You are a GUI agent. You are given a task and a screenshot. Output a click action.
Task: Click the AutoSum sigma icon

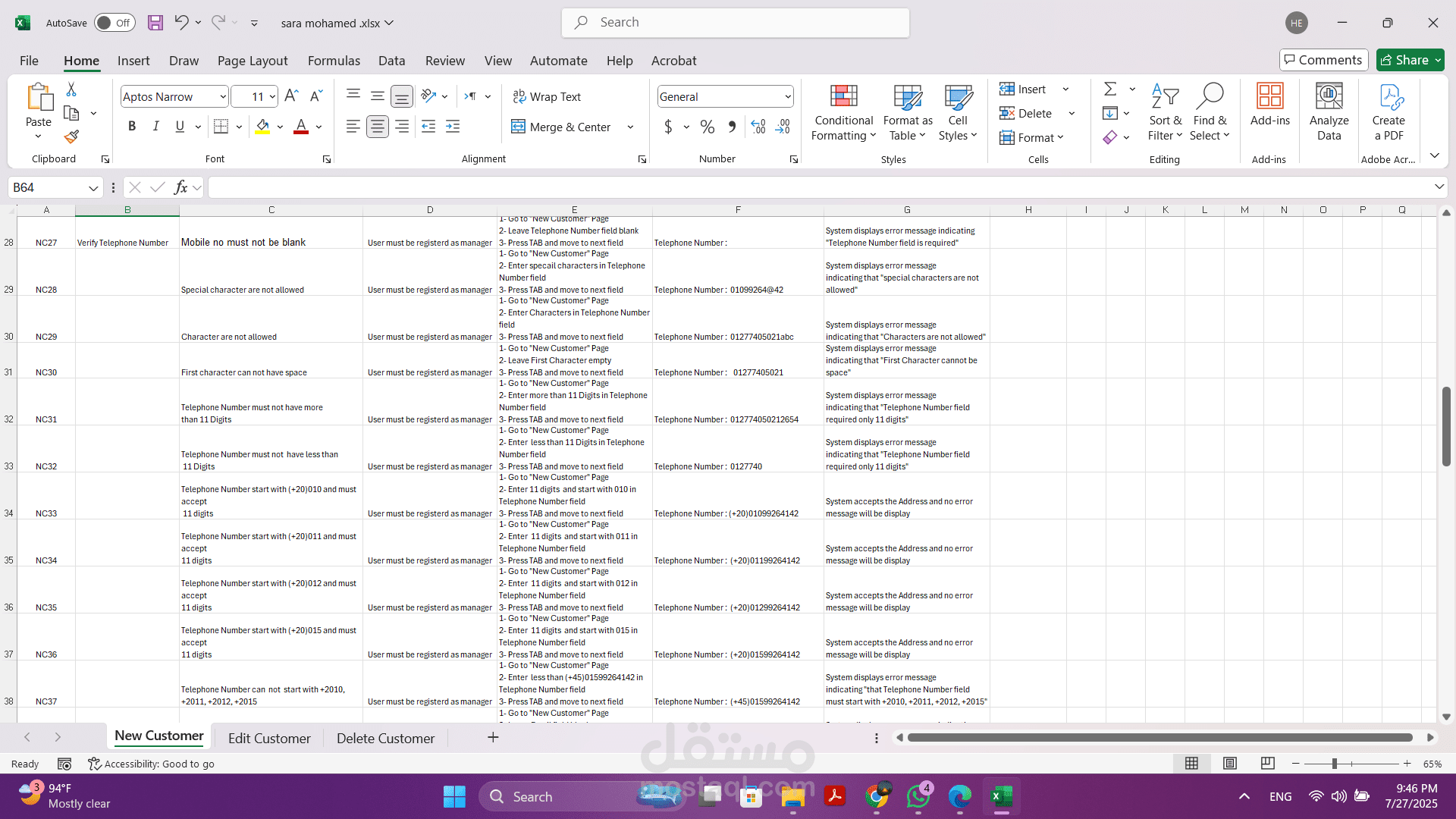(1110, 89)
